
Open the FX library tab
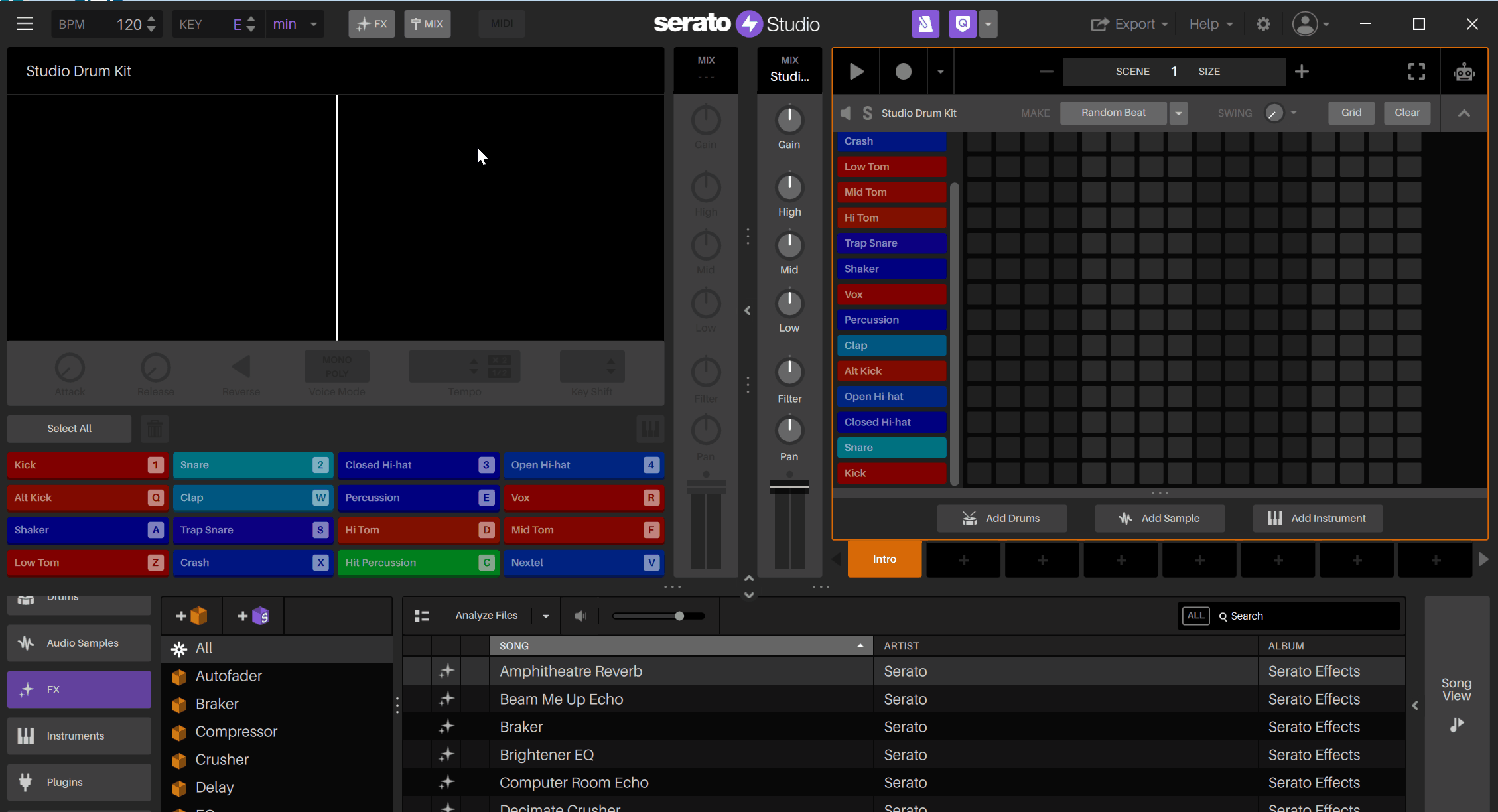(79, 689)
